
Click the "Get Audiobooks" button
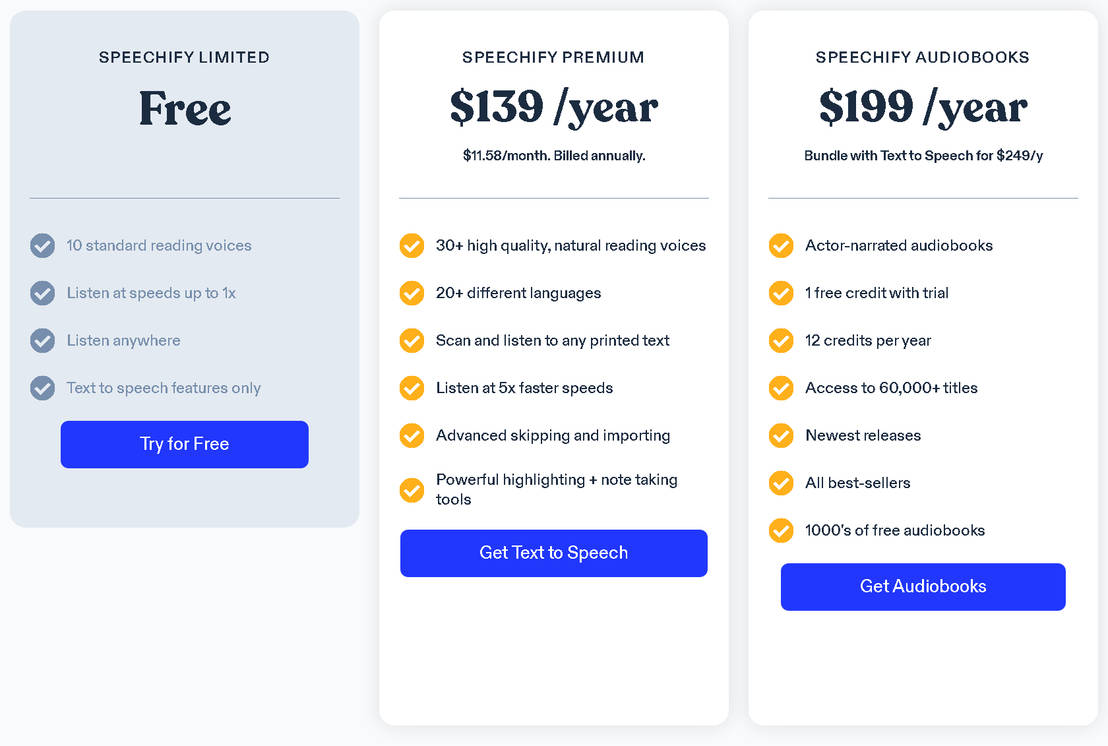click(922, 586)
